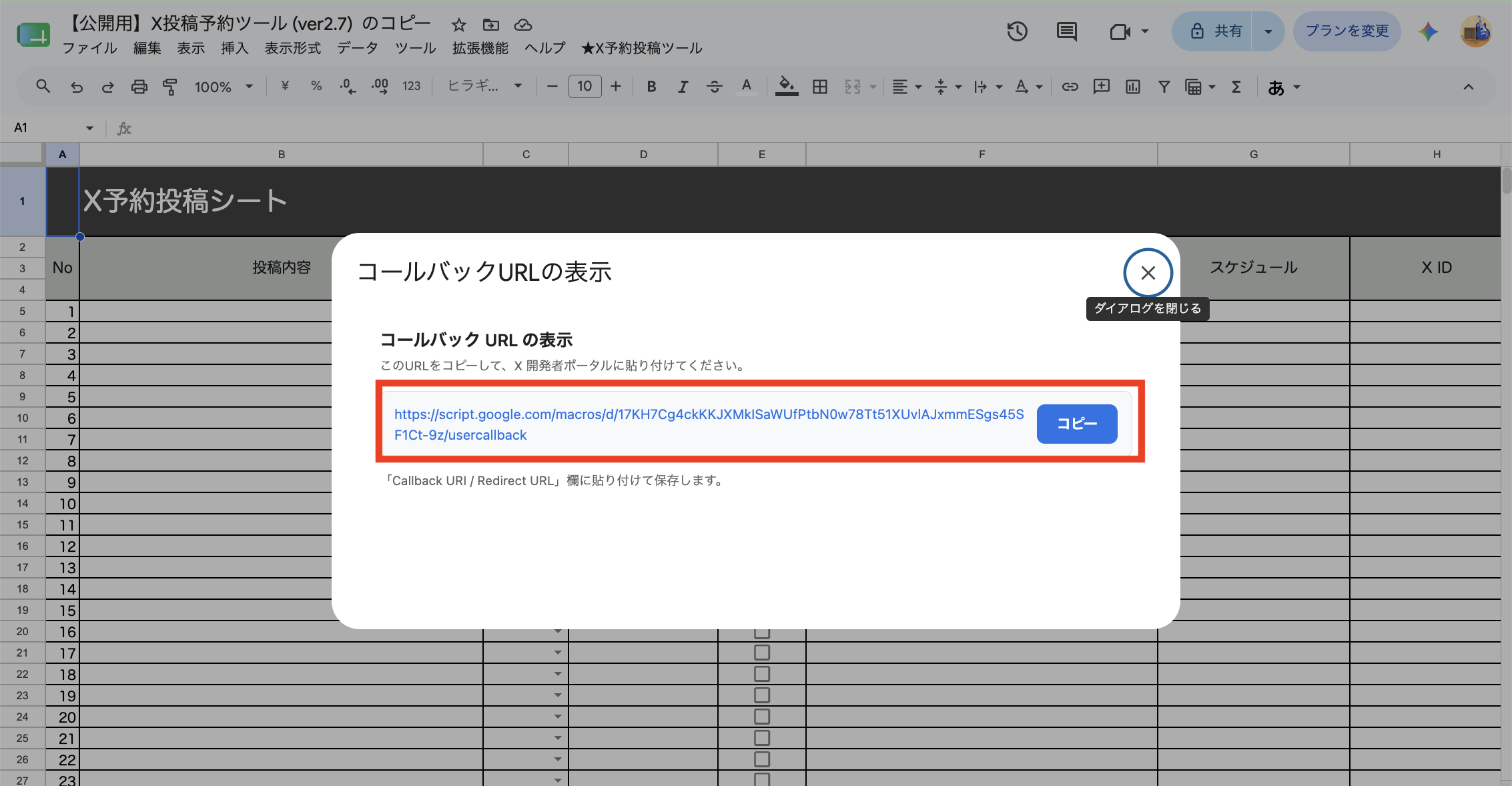Click the blue コピー button
Viewport: 1512px width, 786px height.
1076,424
